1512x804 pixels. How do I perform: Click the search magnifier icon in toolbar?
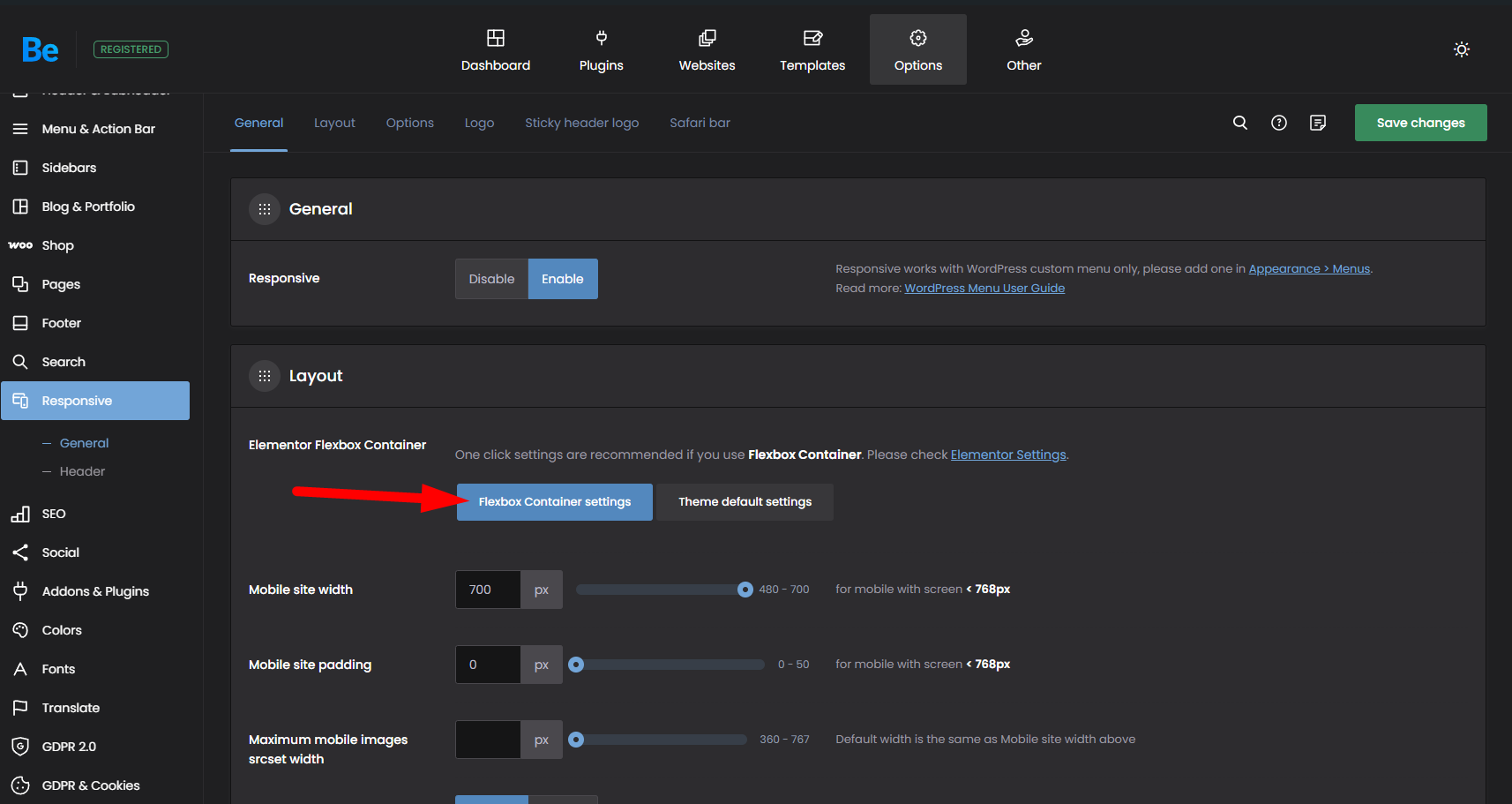pos(1240,123)
